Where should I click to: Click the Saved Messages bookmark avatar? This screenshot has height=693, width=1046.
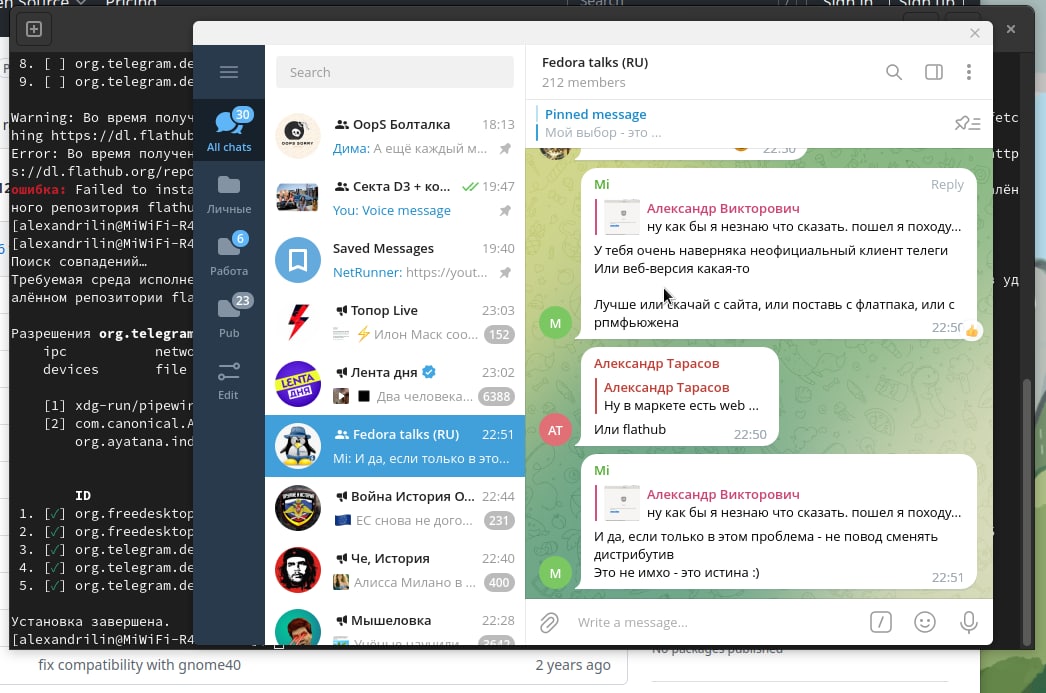tap(298, 260)
